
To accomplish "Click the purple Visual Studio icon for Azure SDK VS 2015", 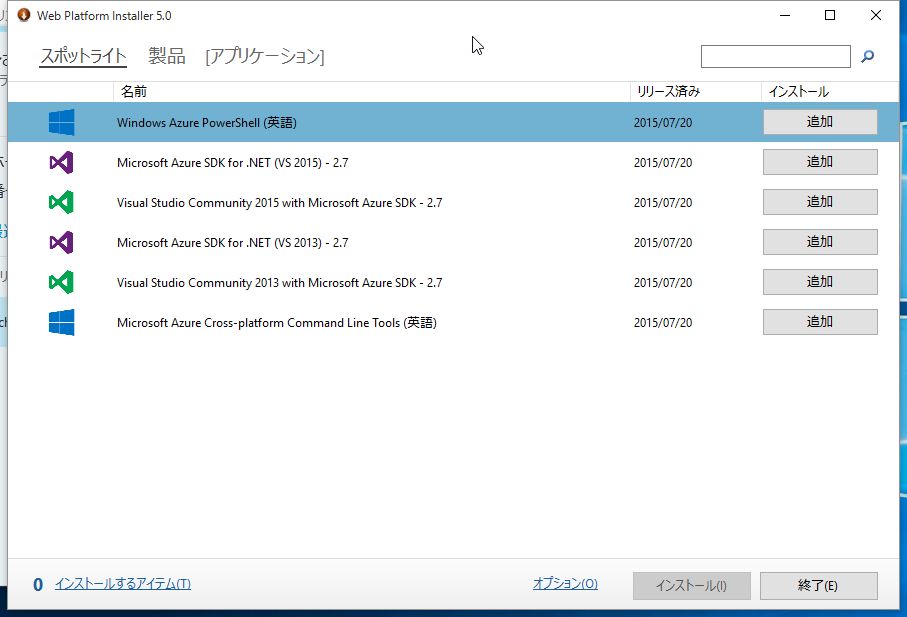I will [61, 162].
